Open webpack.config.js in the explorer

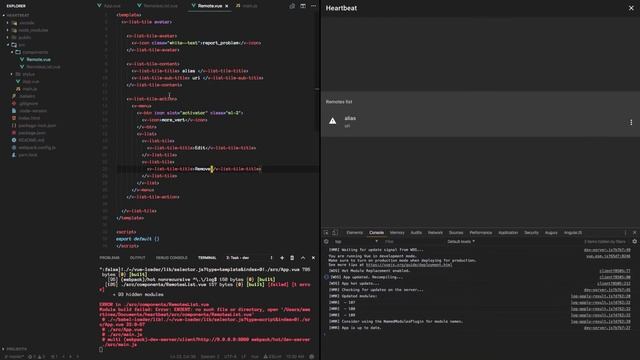point(37,148)
